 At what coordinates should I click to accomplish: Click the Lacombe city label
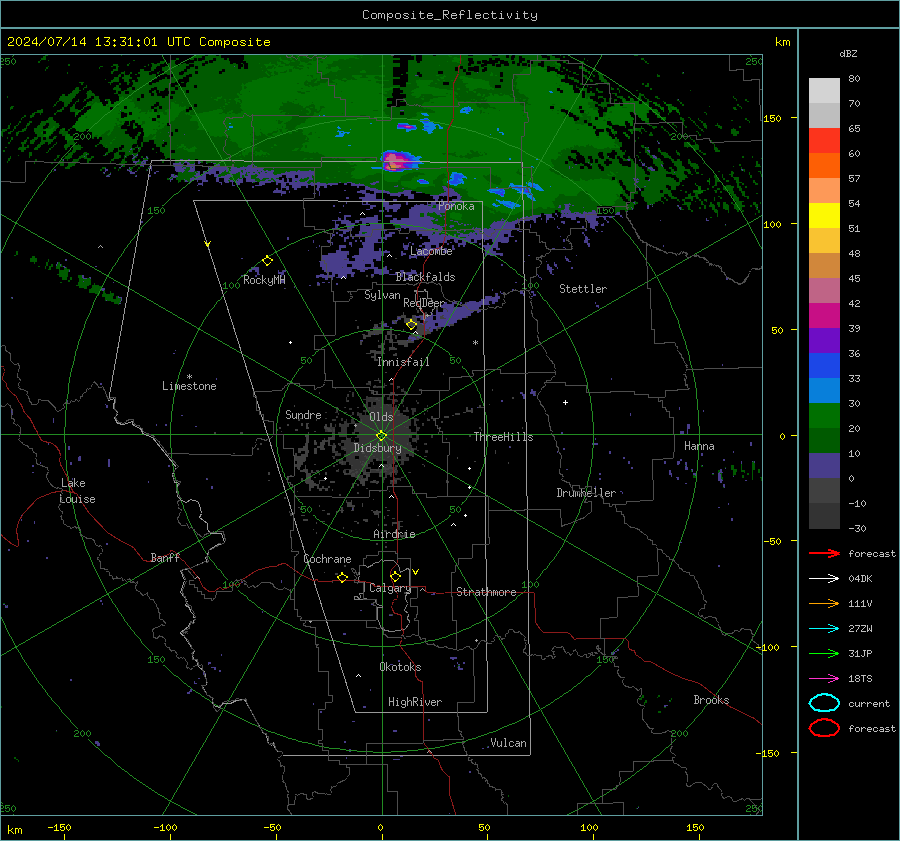tap(431, 251)
